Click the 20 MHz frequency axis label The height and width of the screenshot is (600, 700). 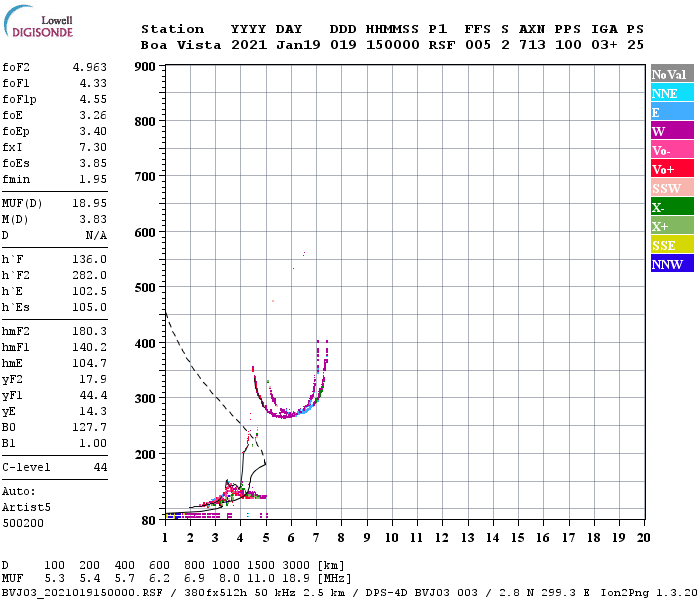coord(643,538)
